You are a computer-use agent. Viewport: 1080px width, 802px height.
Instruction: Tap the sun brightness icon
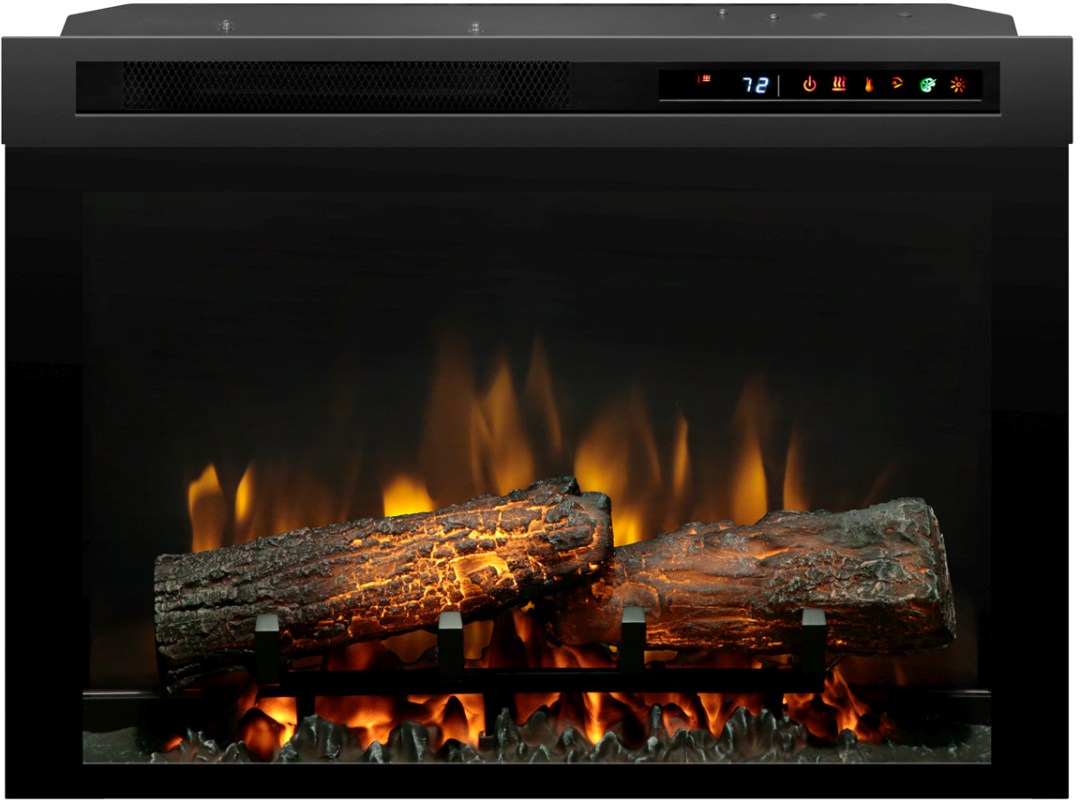pos(957,85)
